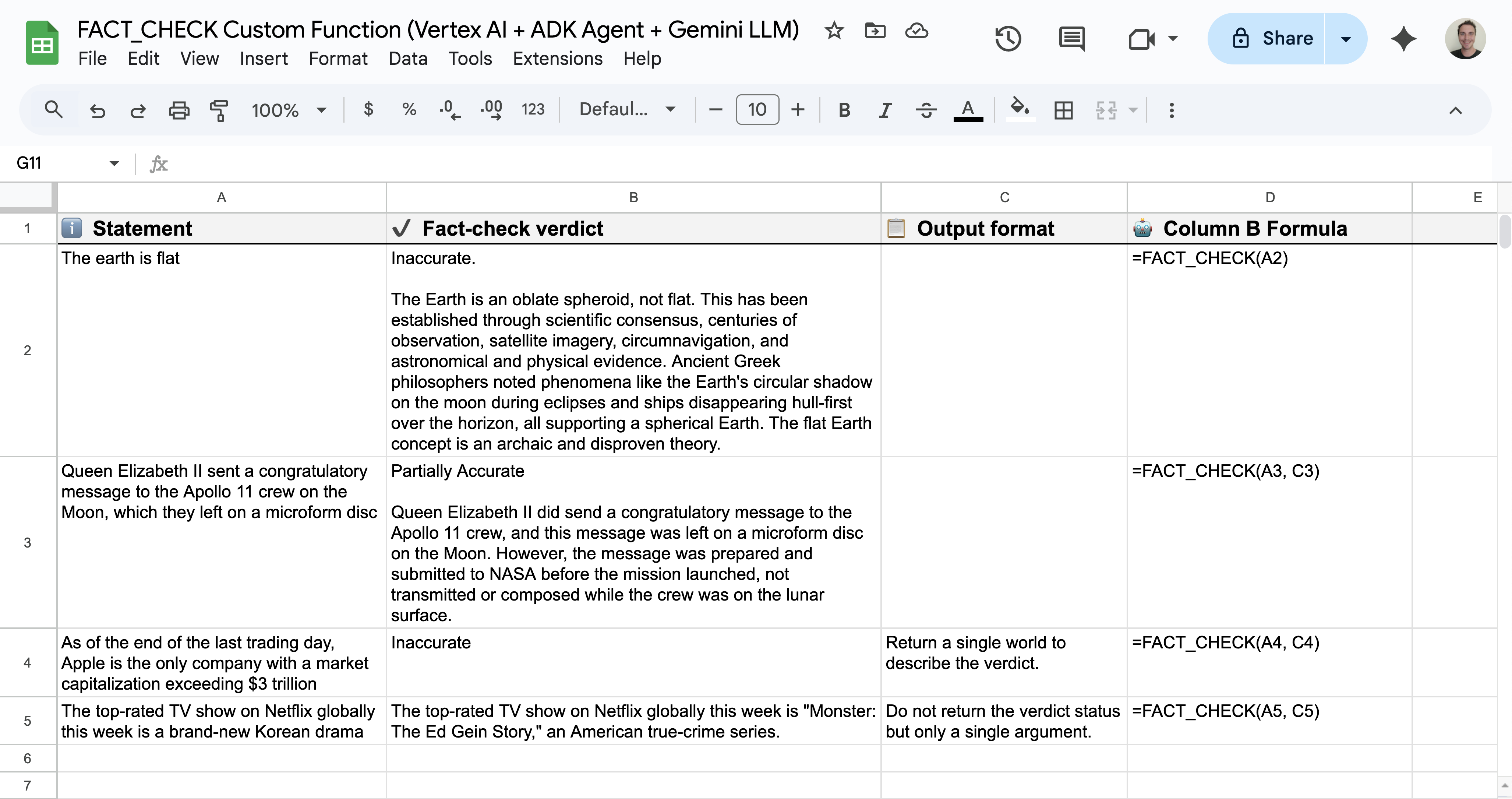Apply percent format to selection
Viewport: 1512px width, 799px height.
point(409,110)
